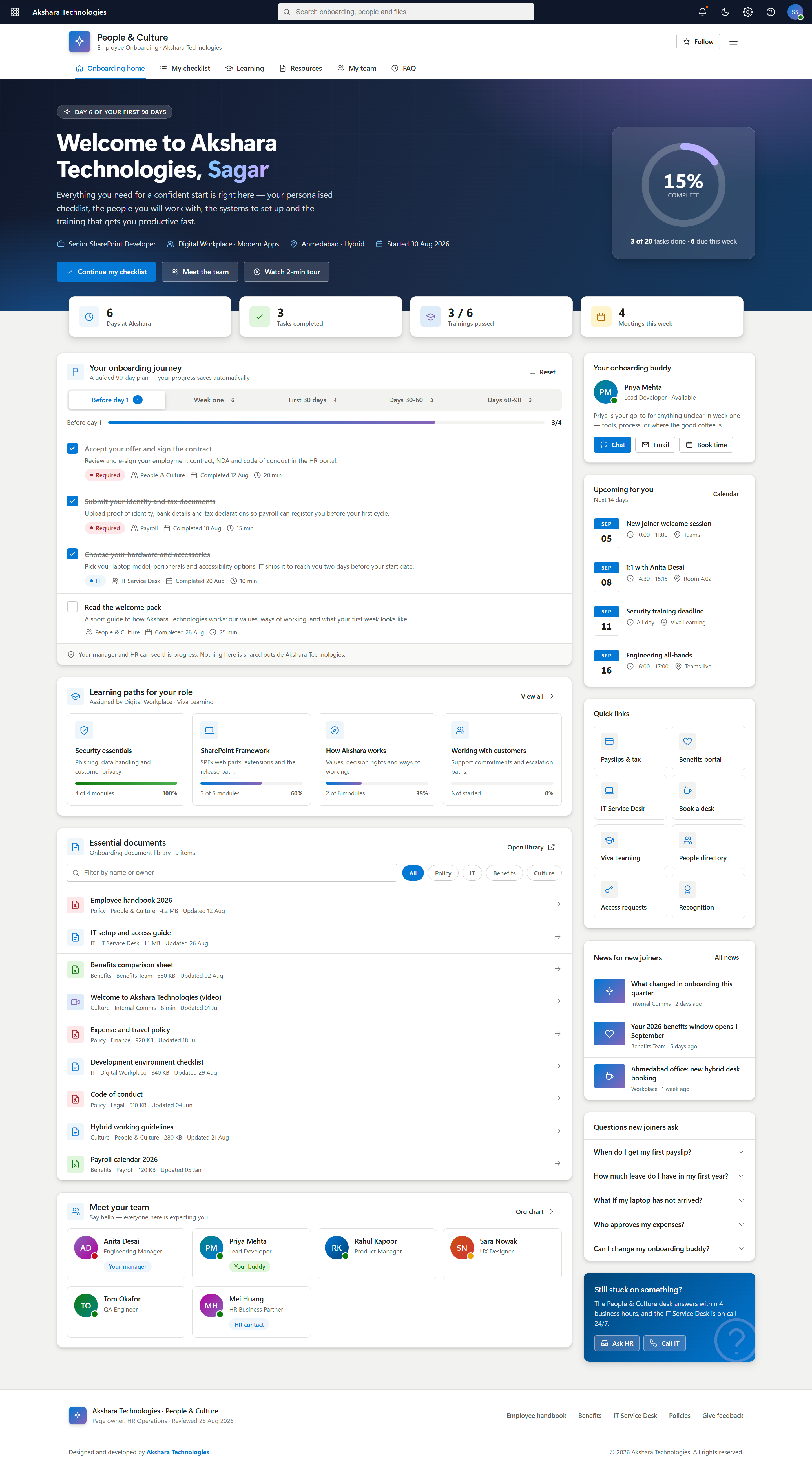Open the app launcher grid icon
The image size is (812, 1472).
tap(15, 12)
